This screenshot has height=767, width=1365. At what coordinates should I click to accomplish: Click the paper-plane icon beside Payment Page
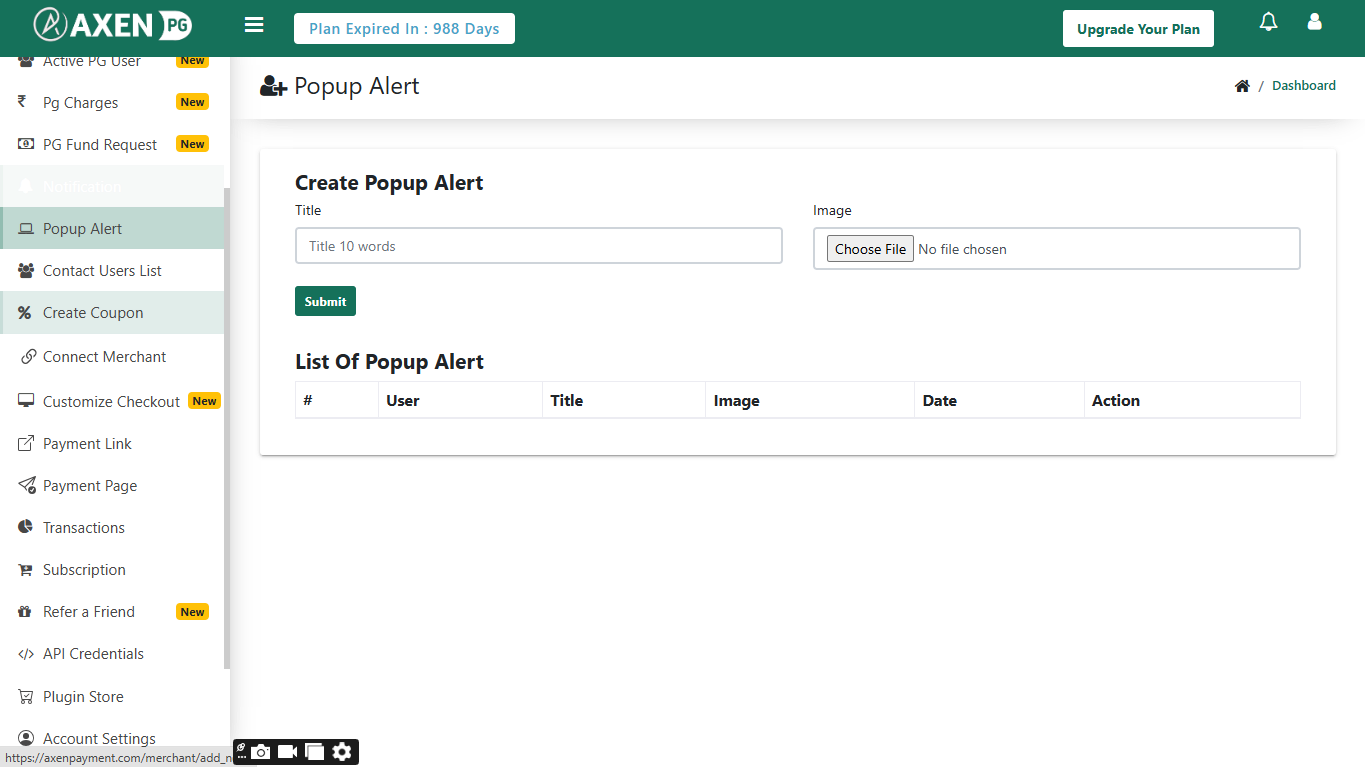(x=27, y=485)
